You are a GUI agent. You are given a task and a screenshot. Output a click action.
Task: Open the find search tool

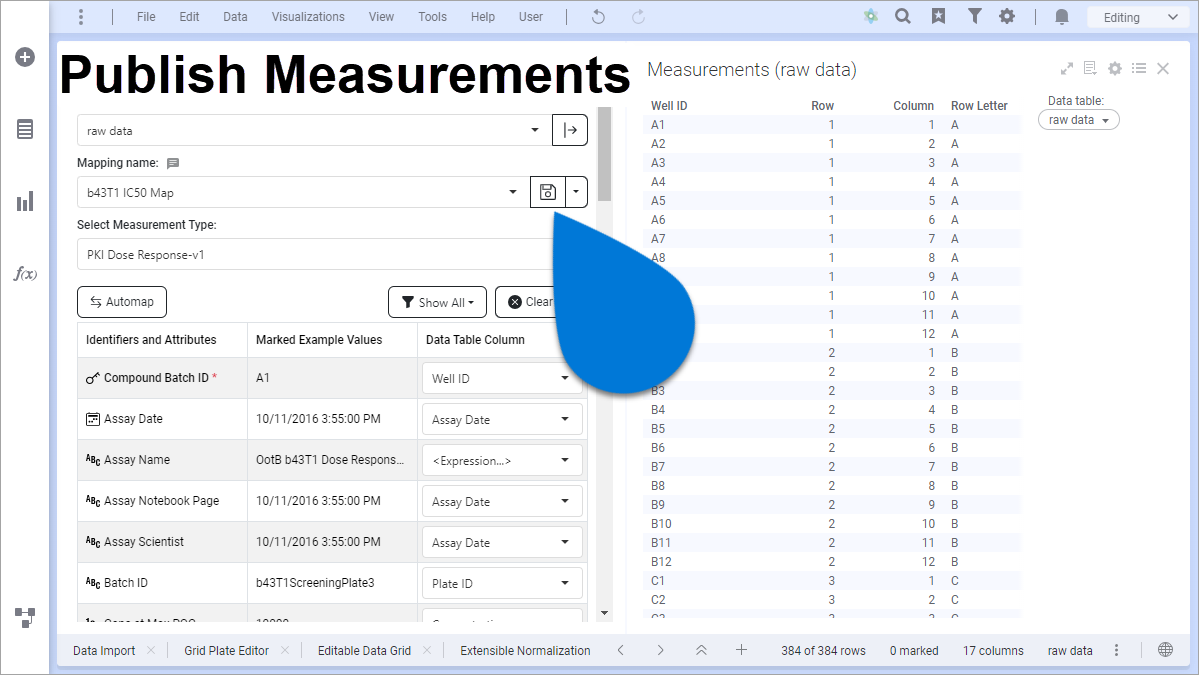point(903,16)
